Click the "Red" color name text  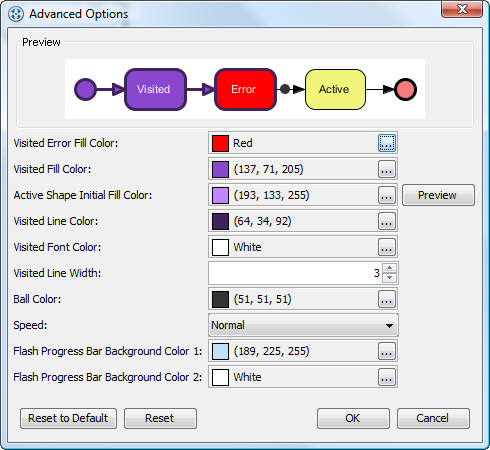point(243,143)
